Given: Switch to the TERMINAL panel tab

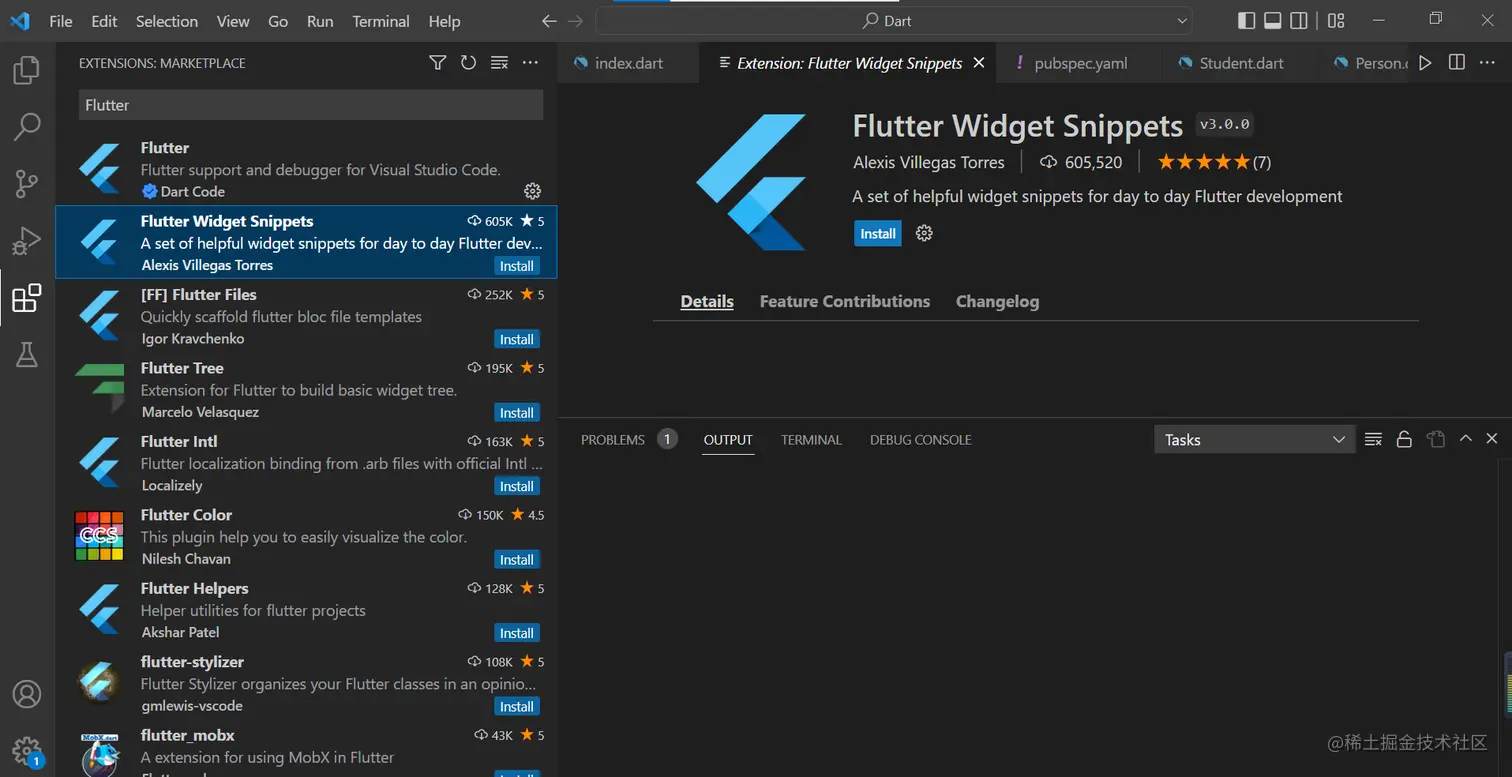Looking at the screenshot, I should (811, 439).
